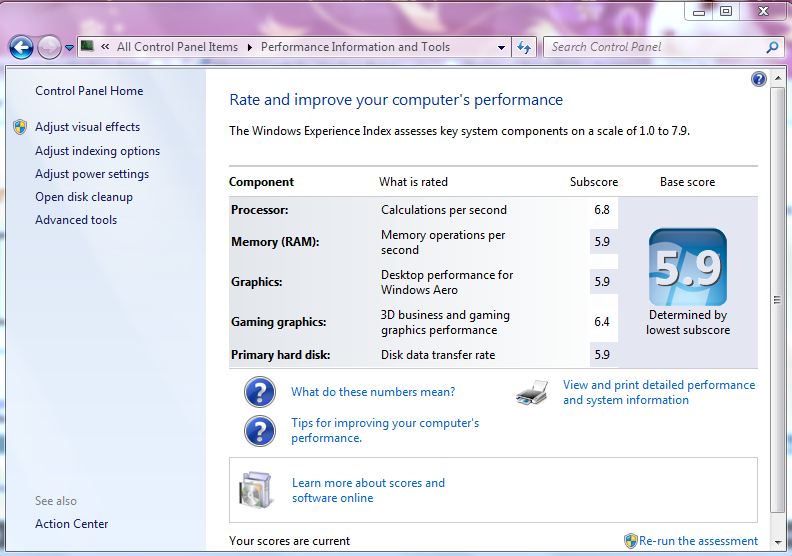The width and height of the screenshot is (792, 556).
Task: Click the shield icon beside Adjust visual effects
Action: point(20,127)
